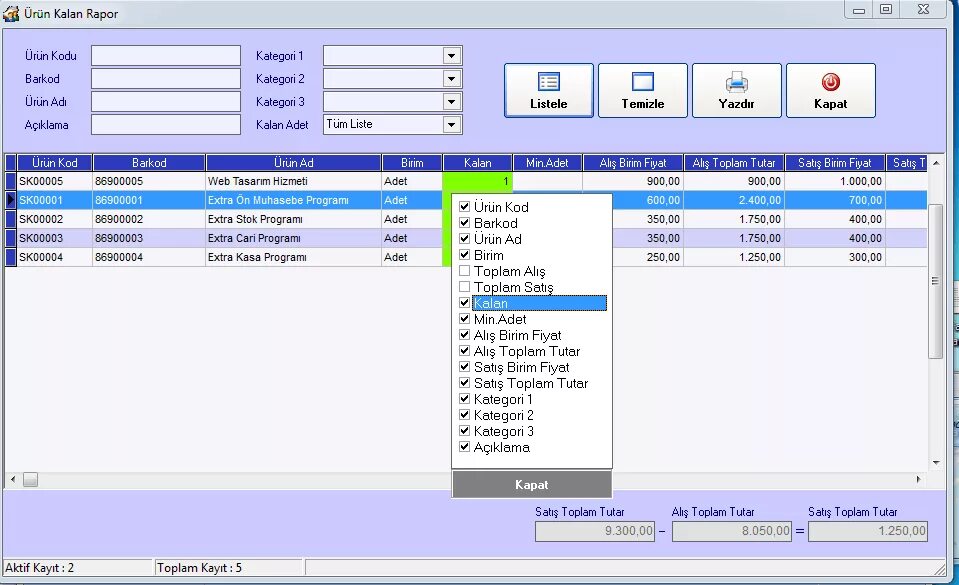Click the 9.300,00 Satış Toplam Tutar field
This screenshot has height=585, width=959.
(x=594, y=531)
